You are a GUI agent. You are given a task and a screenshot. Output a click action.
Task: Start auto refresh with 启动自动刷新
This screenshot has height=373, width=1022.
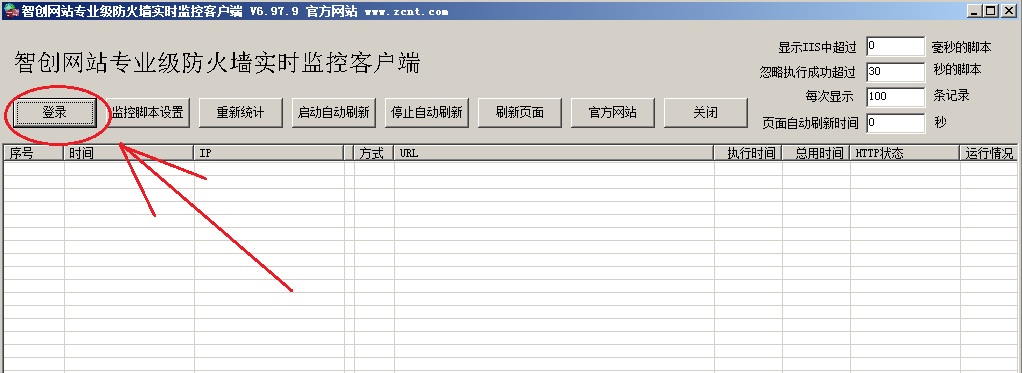pos(334,113)
